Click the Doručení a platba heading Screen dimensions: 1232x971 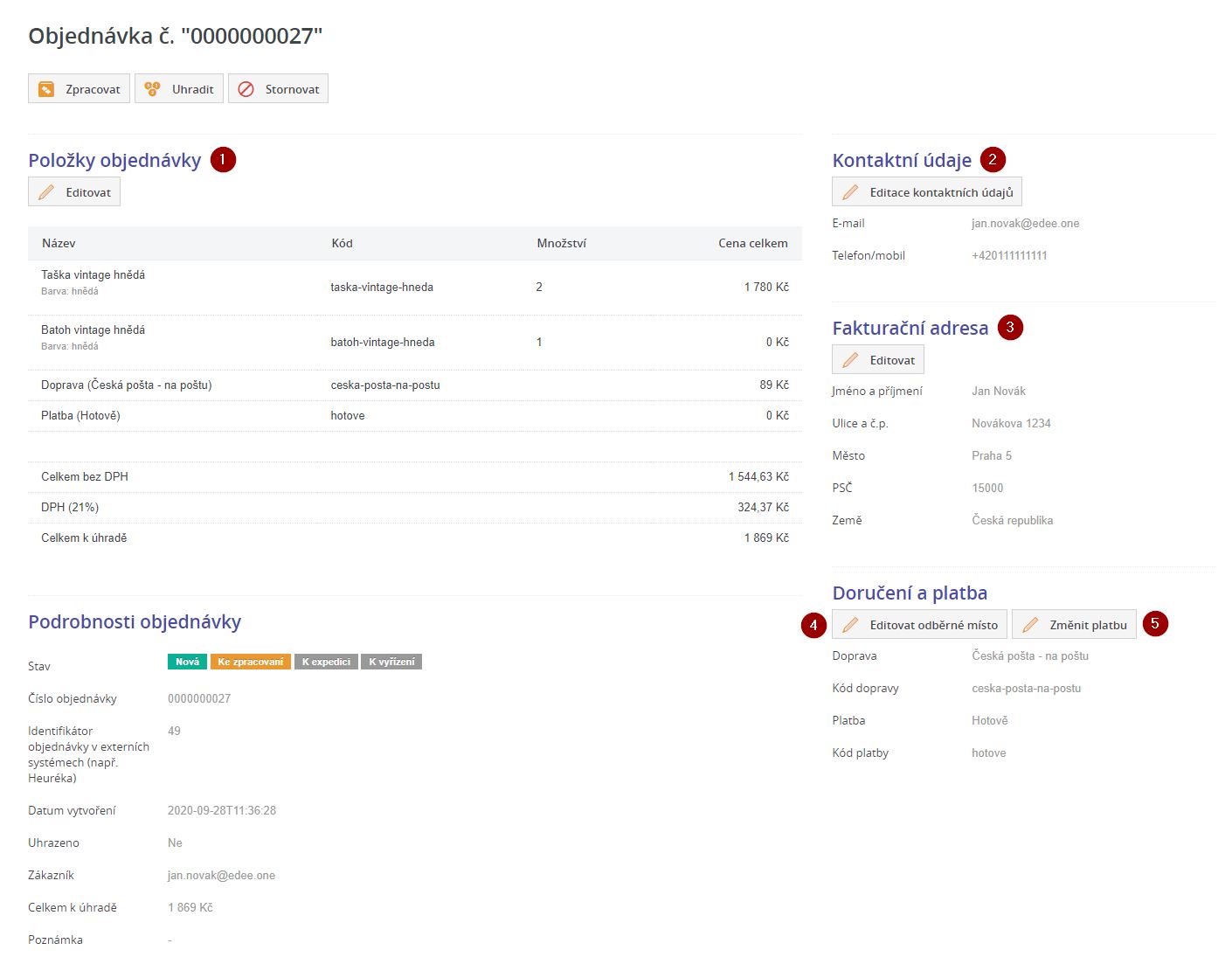coord(910,593)
